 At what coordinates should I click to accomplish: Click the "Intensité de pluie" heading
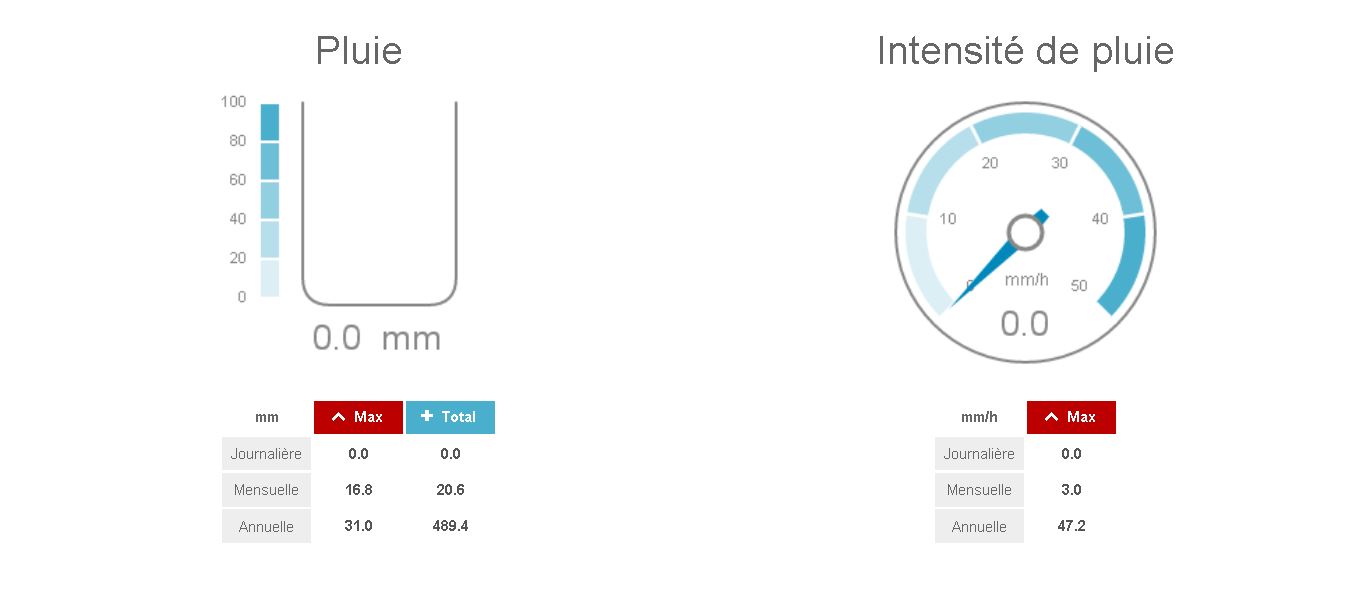point(1025,51)
